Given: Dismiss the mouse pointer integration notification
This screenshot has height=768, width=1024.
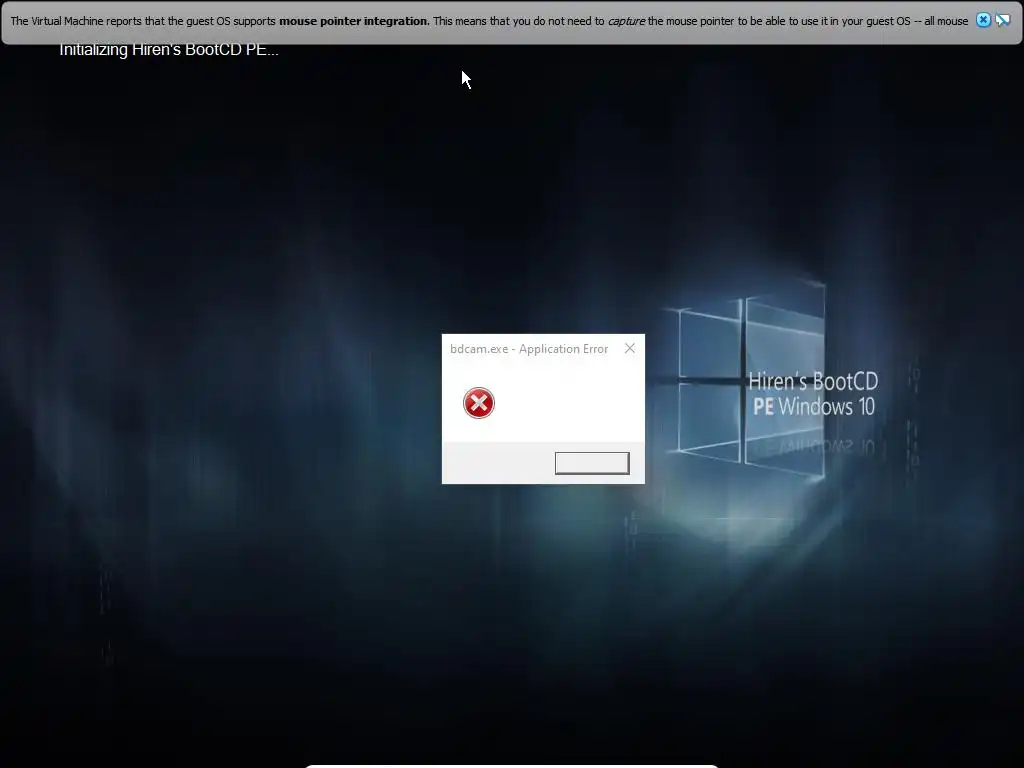Looking at the screenshot, I should (x=983, y=20).
